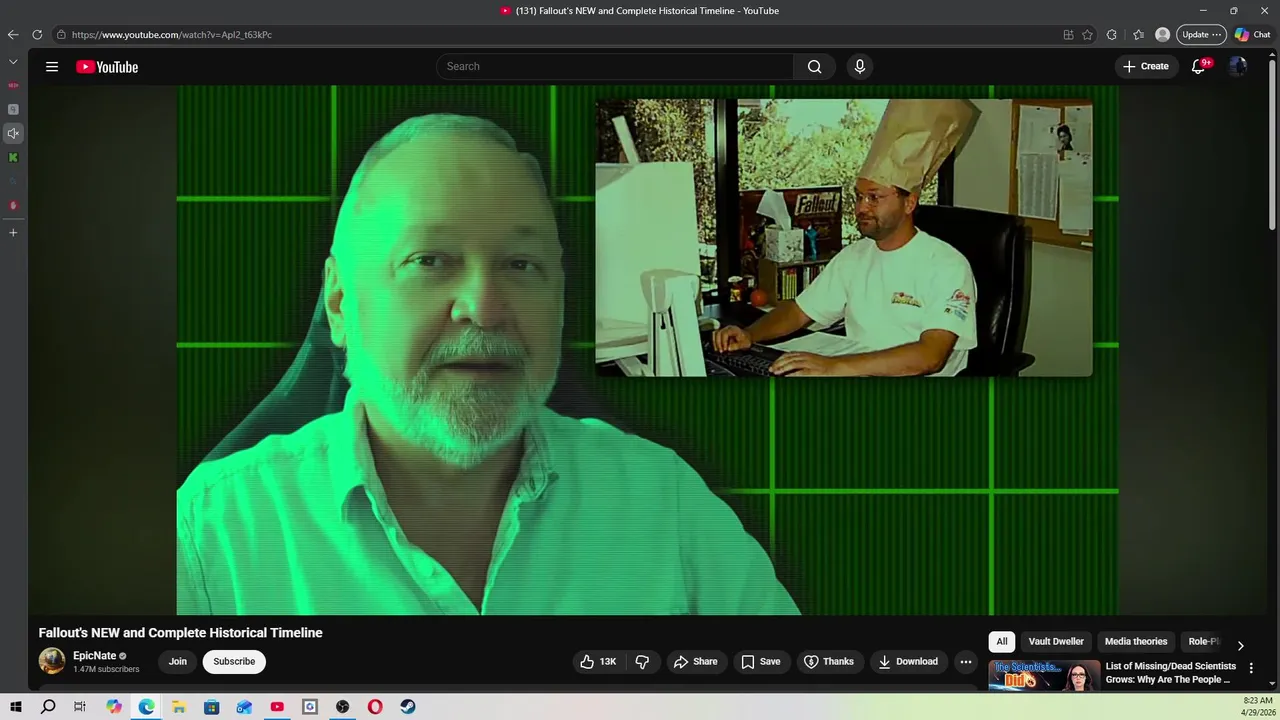Screen dimensions: 1280x720
Task: Download the video
Action: tap(908, 661)
